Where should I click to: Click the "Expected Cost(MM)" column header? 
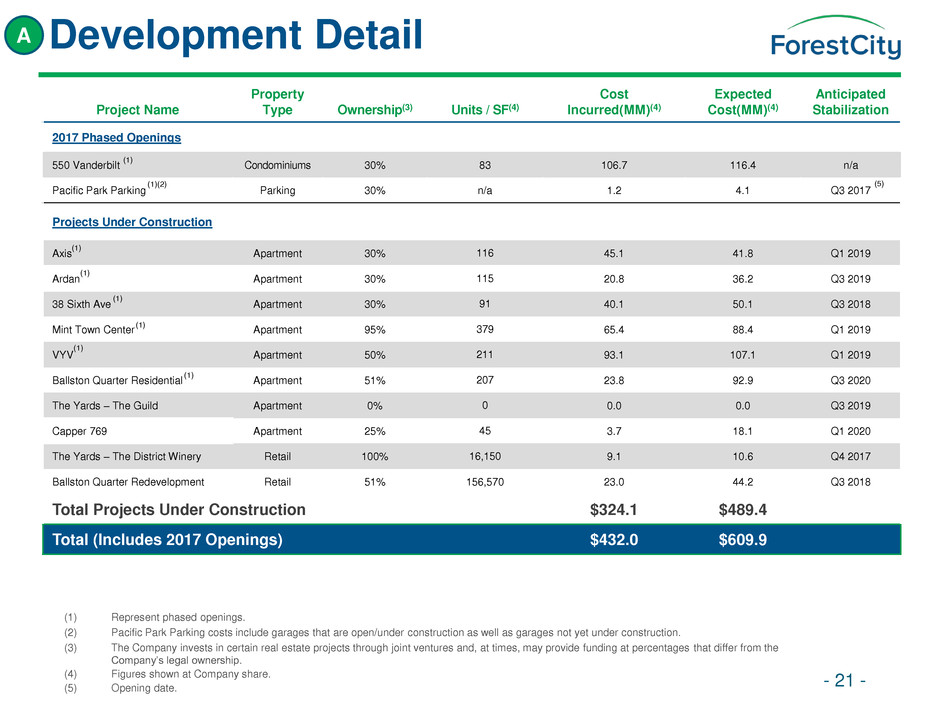click(743, 102)
